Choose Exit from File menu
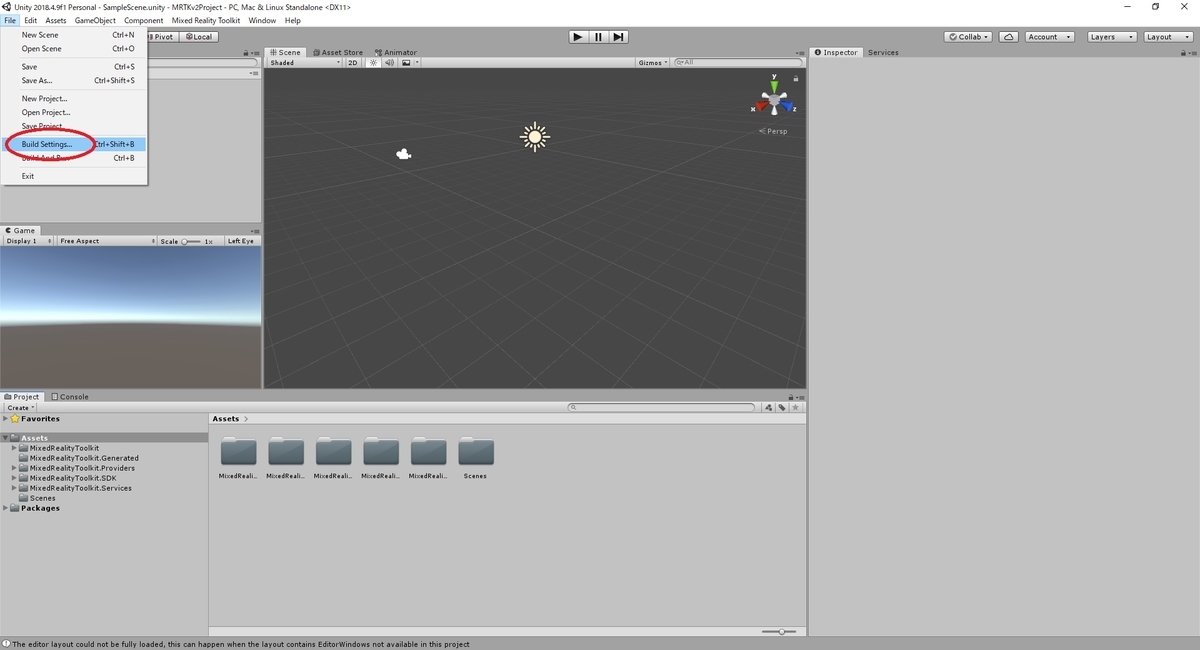The image size is (1200, 650). click(x=76, y=176)
